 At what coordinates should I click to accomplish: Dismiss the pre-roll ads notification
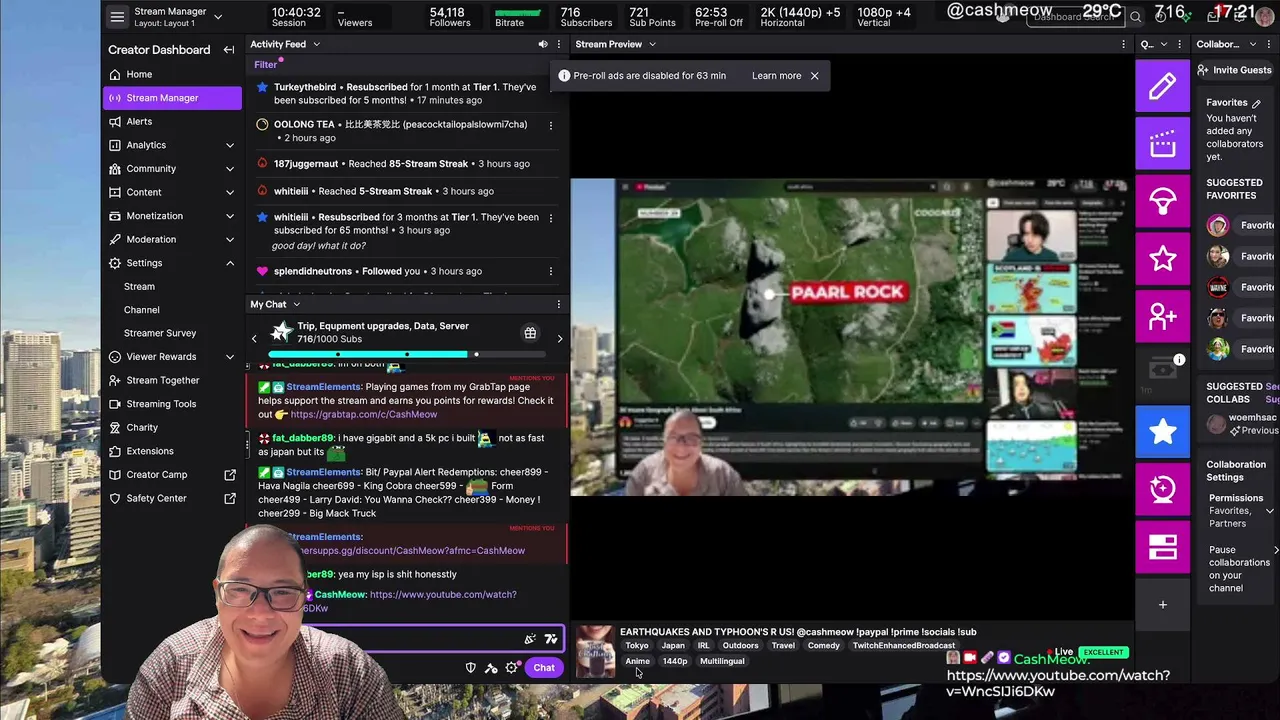point(814,76)
